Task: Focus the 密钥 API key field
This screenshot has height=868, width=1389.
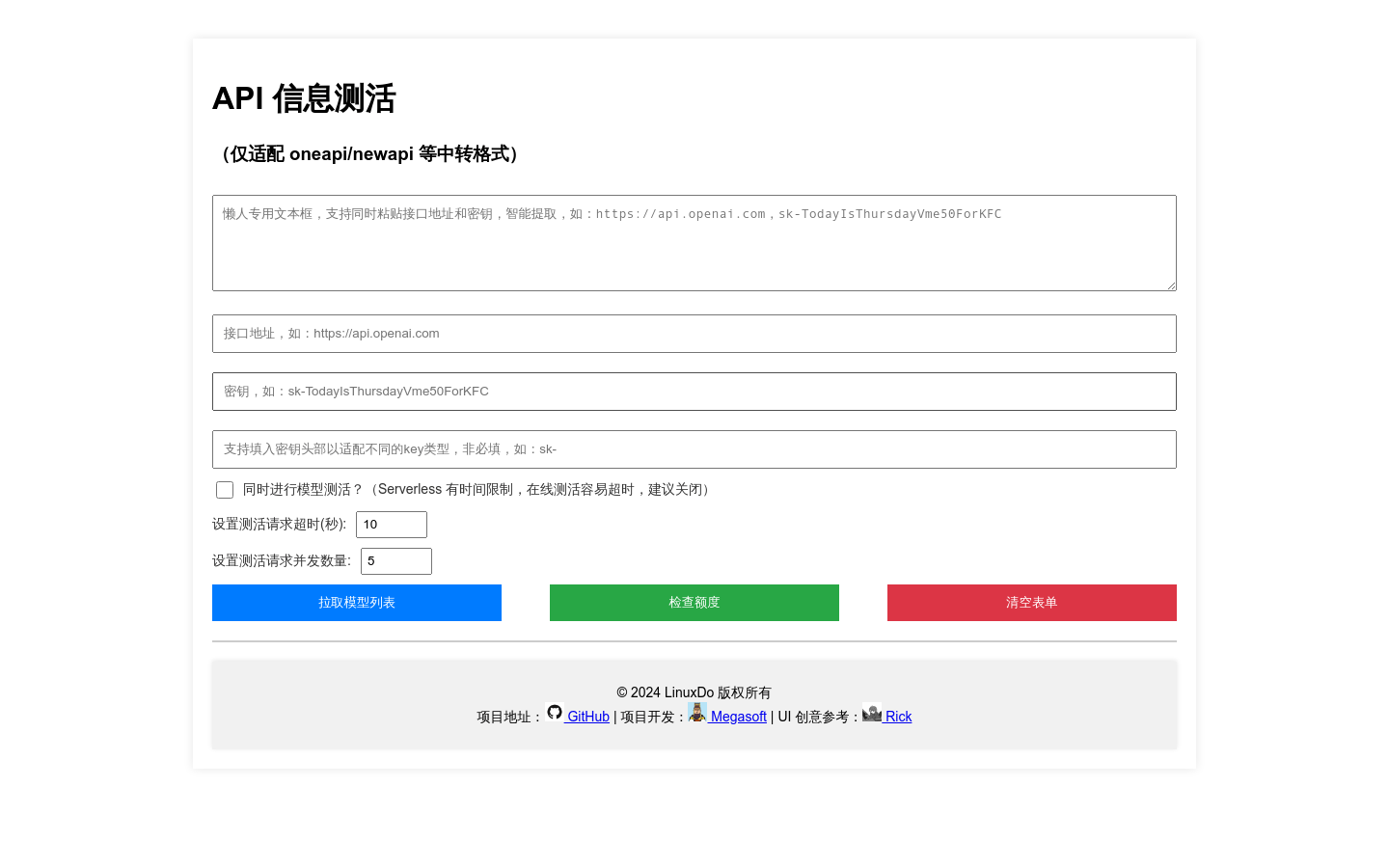Action: (694, 392)
